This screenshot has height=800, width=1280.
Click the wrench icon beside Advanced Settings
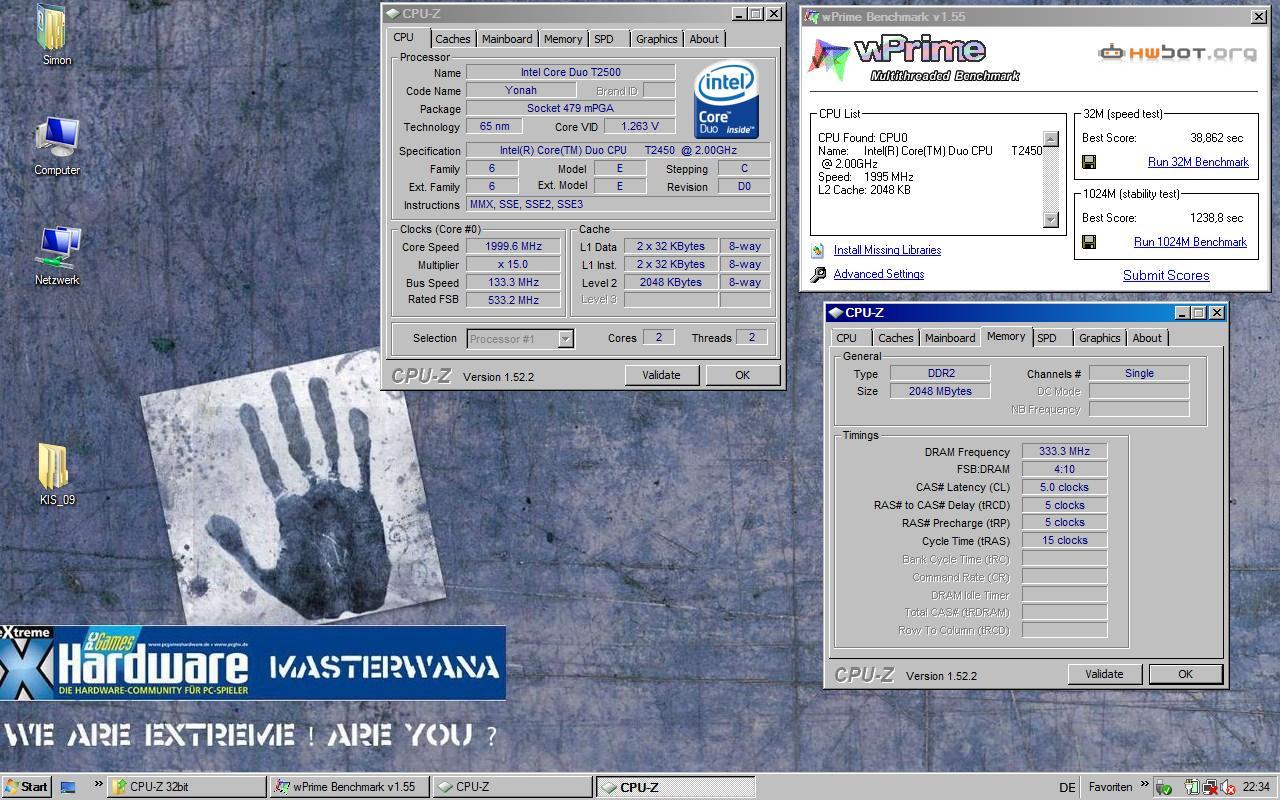coord(818,274)
